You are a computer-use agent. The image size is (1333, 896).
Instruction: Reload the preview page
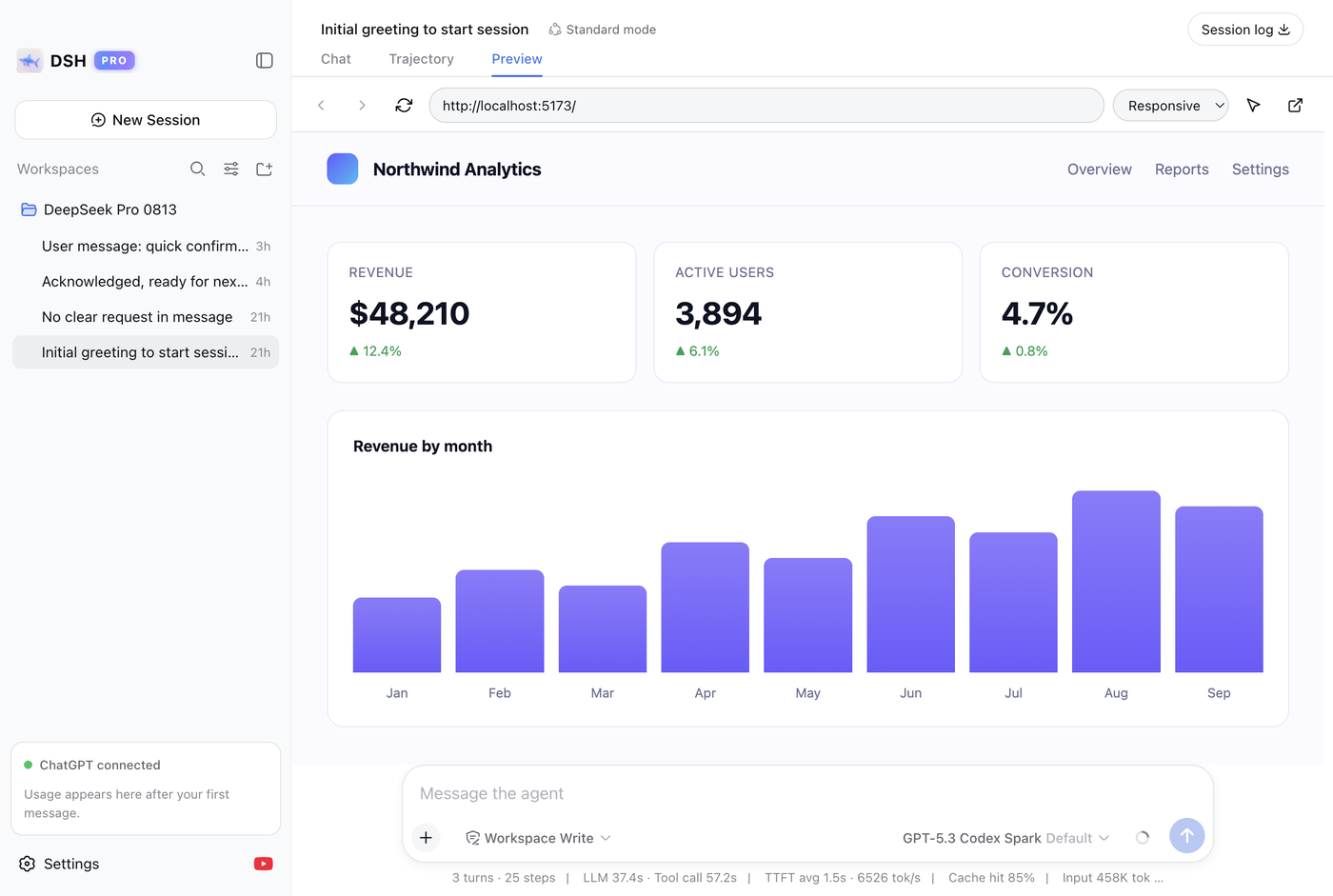pyautogui.click(x=404, y=106)
